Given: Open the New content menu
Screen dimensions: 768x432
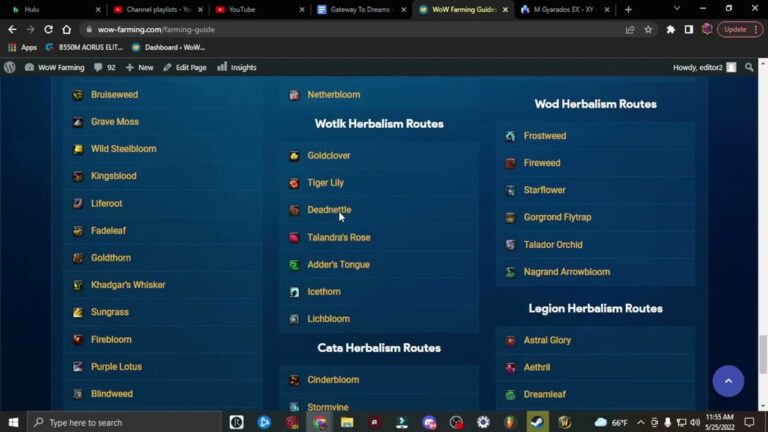Looking at the screenshot, I should point(140,67).
